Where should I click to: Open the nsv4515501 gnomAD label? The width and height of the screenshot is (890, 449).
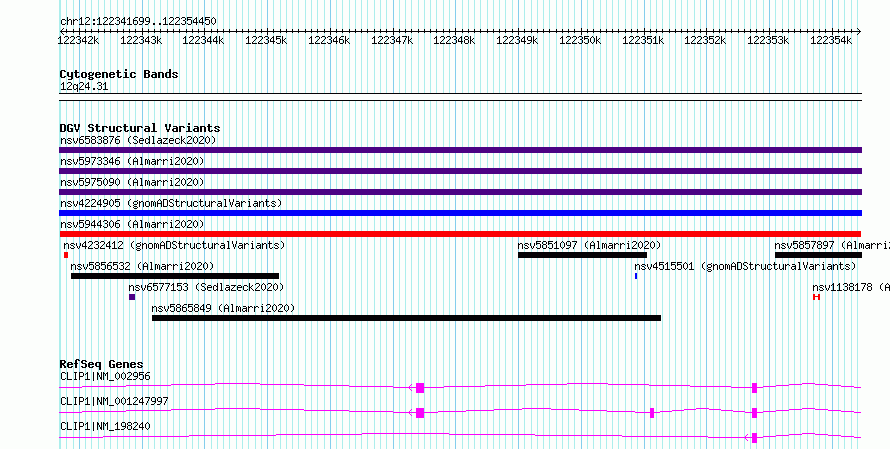point(745,266)
